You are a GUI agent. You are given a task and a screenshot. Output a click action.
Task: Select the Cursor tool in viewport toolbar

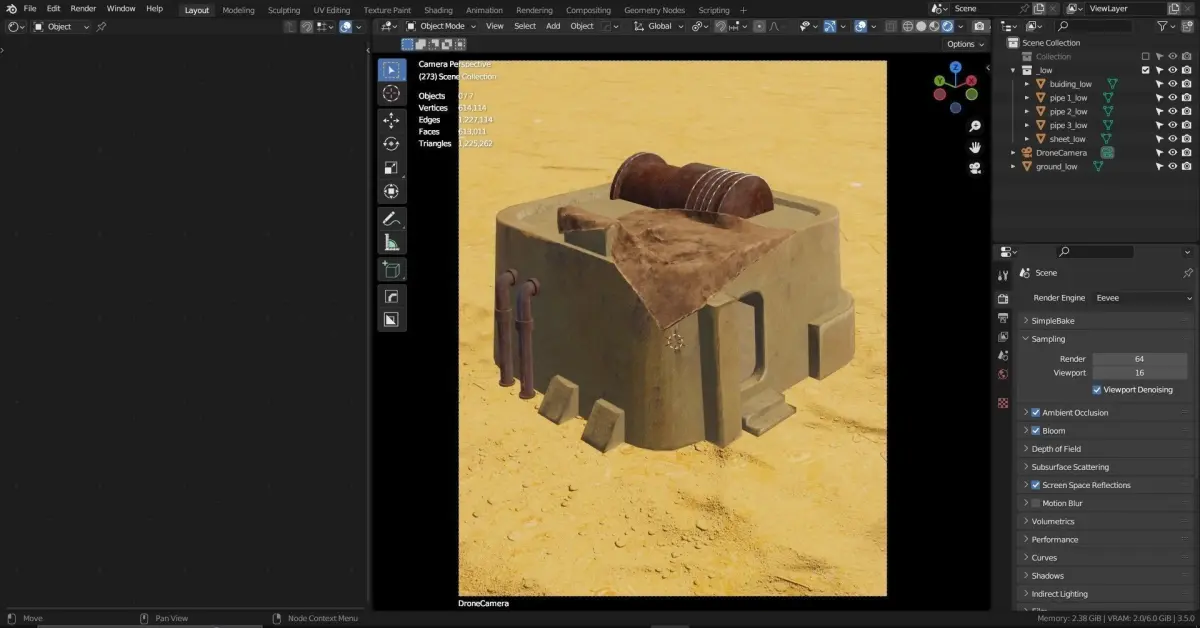point(391,94)
